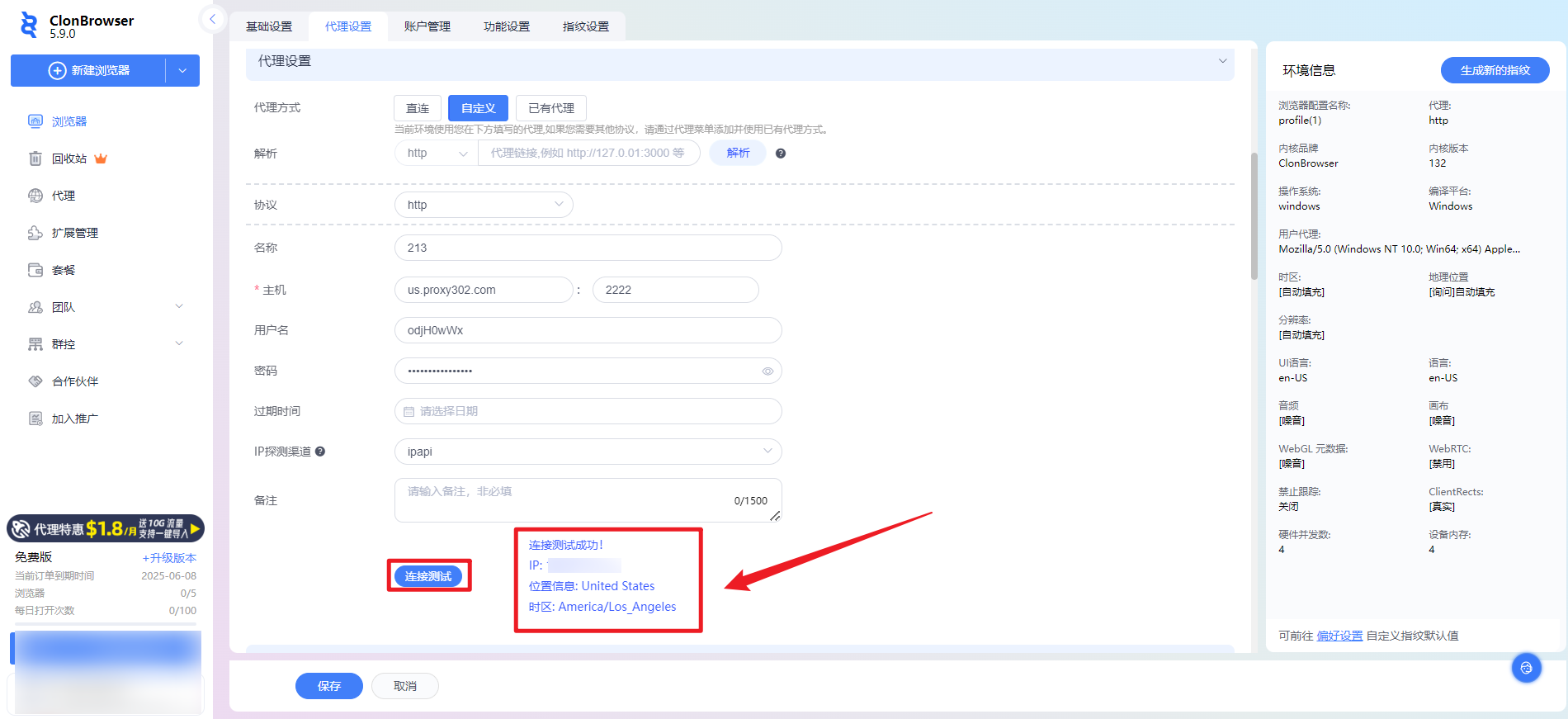Select 直连 proxy mode

coord(418,108)
